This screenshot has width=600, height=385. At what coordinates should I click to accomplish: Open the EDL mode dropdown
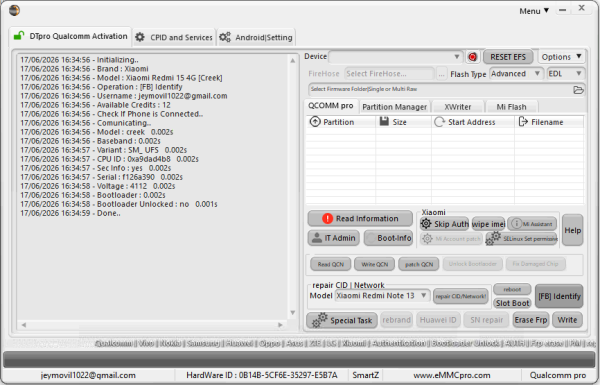pyautogui.click(x=565, y=73)
